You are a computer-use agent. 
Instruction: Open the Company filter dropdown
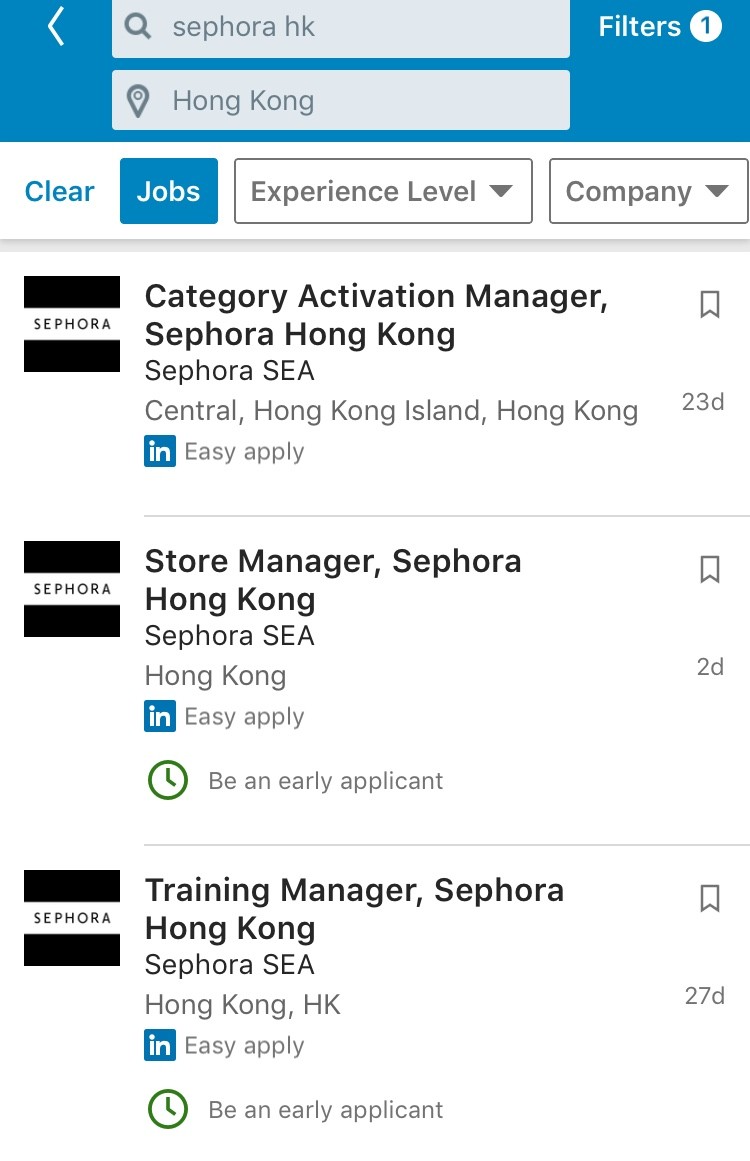(647, 191)
